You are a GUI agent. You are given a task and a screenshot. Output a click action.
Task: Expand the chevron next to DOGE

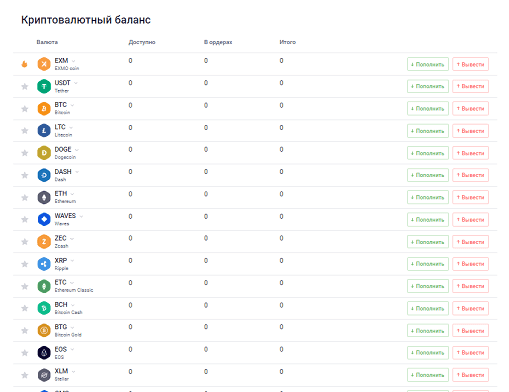tap(77, 150)
